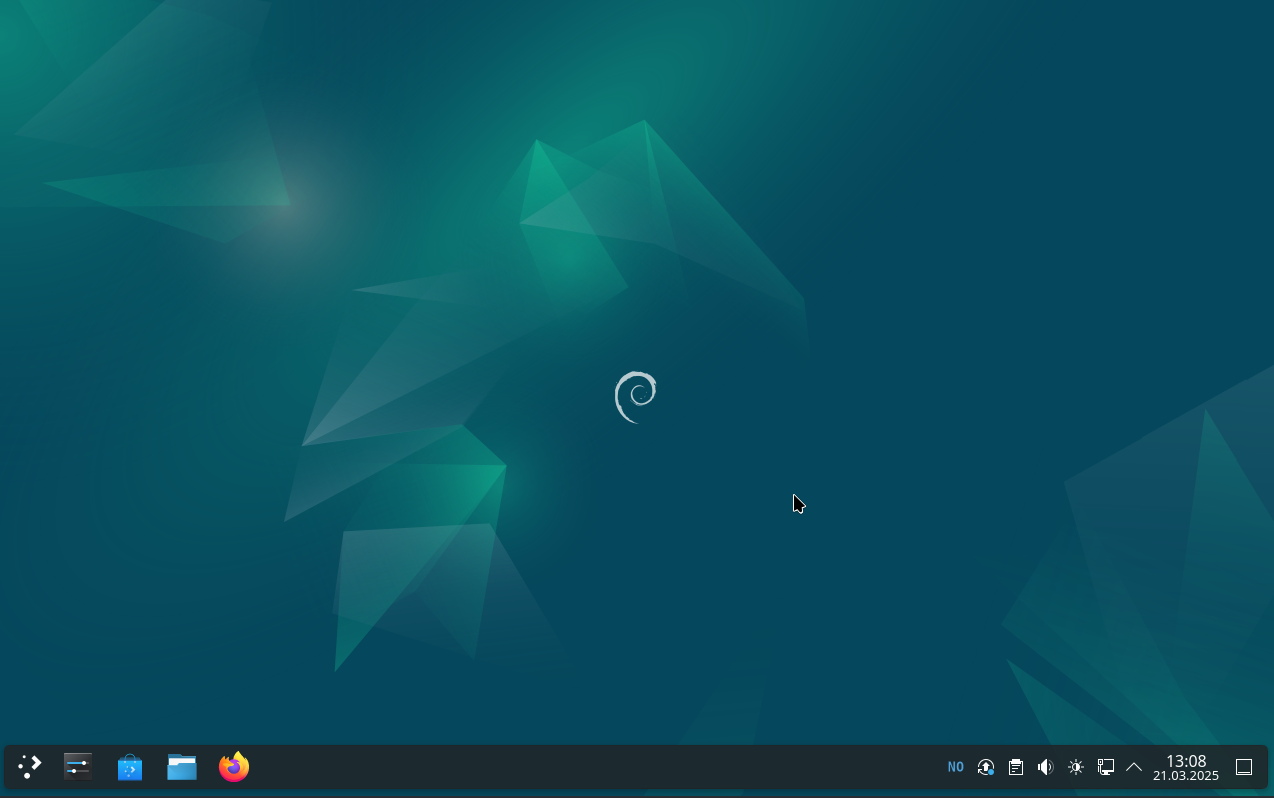Click empty panel space right of Firefox
Image resolution: width=1274 pixels, height=798 pixels.
[x=600, y=767]
